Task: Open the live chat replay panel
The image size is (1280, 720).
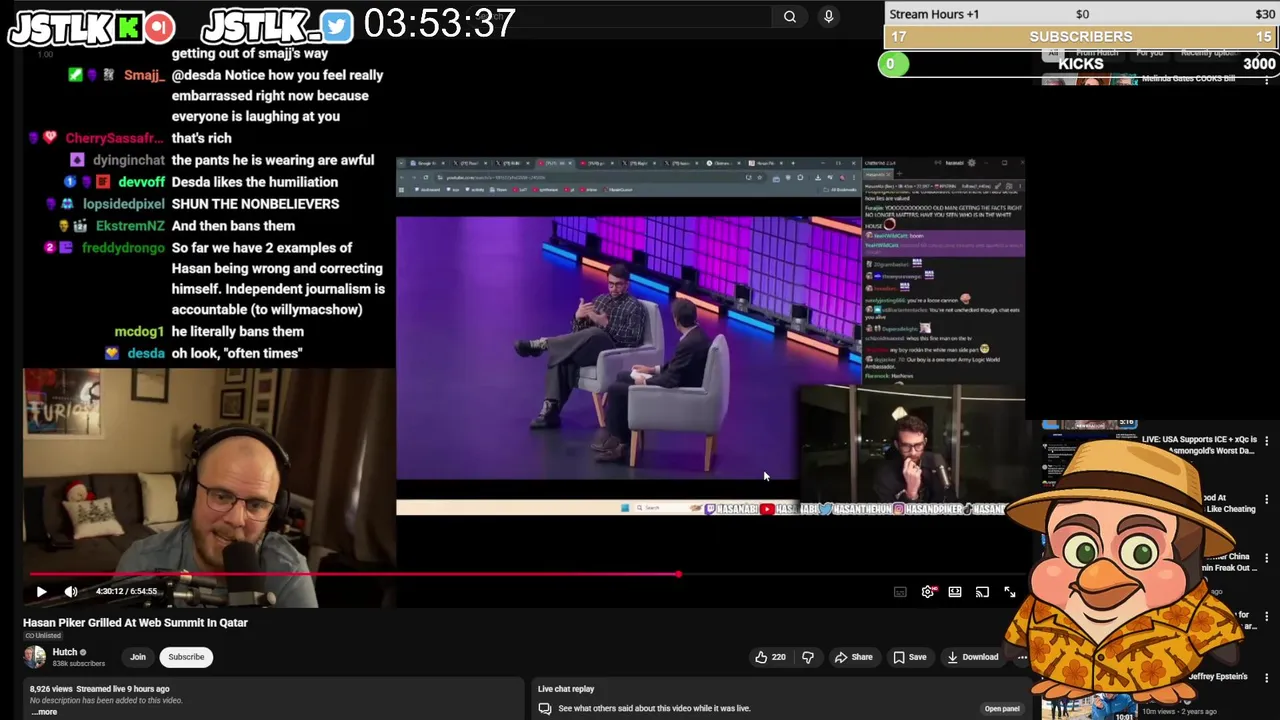Action: (1001, 709)
